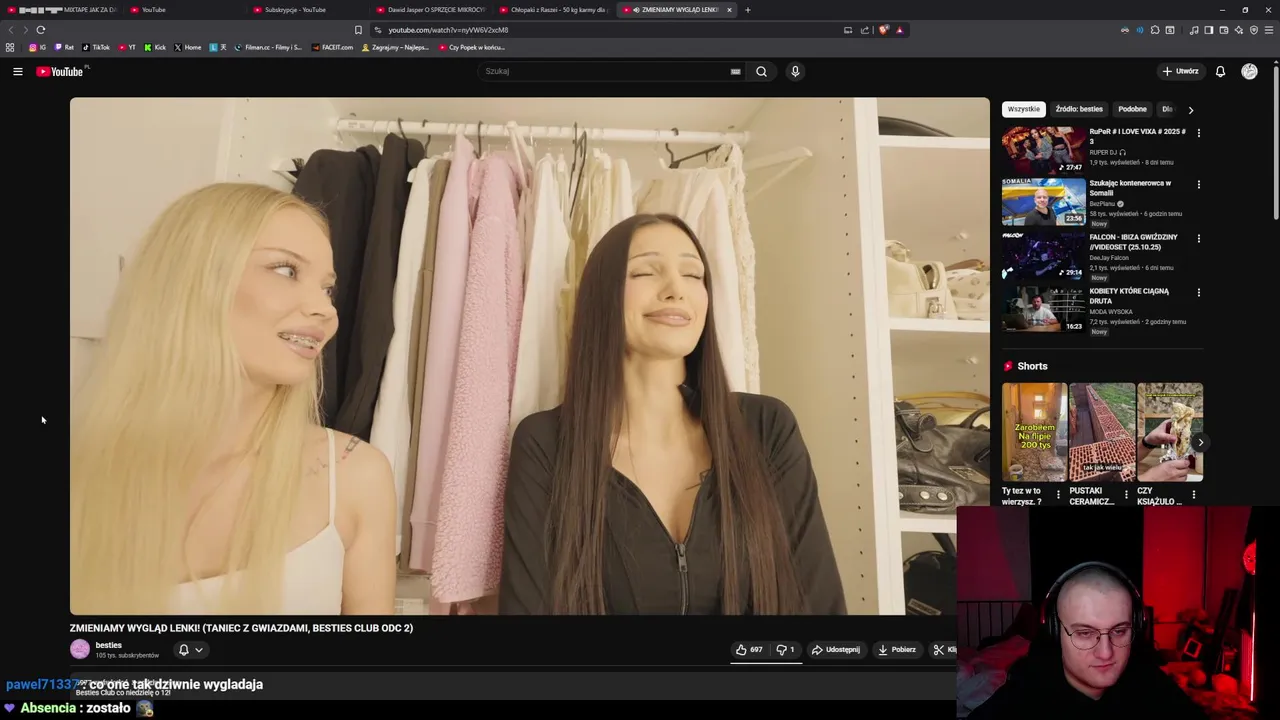The height and width of the screenshot is (720, 1280).
Task: Open options for FALCON IBIZA GWIŻDŻINY video
Action: (x=1199, y=238)
